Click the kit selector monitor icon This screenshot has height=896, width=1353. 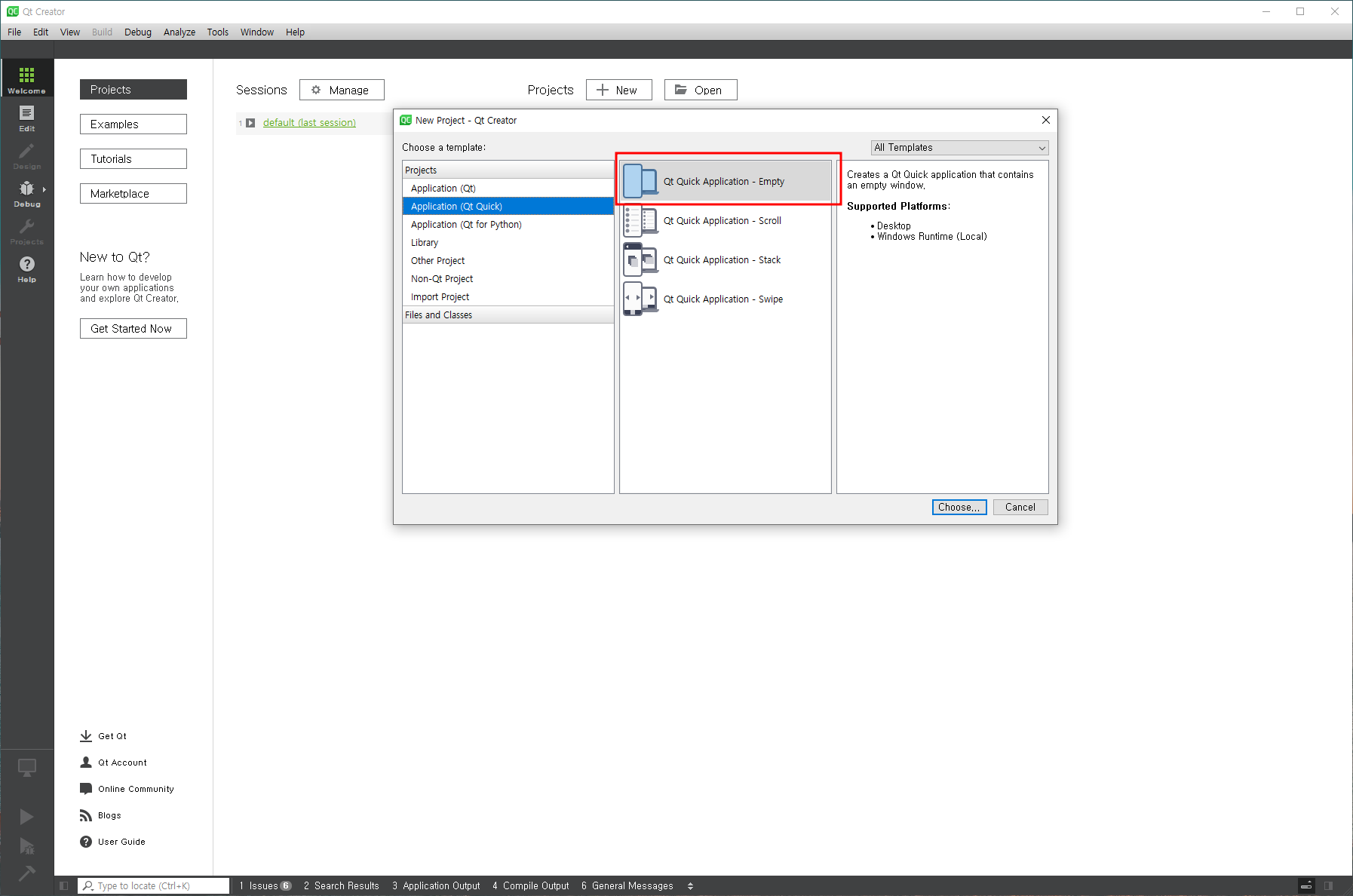click(26, 768)
